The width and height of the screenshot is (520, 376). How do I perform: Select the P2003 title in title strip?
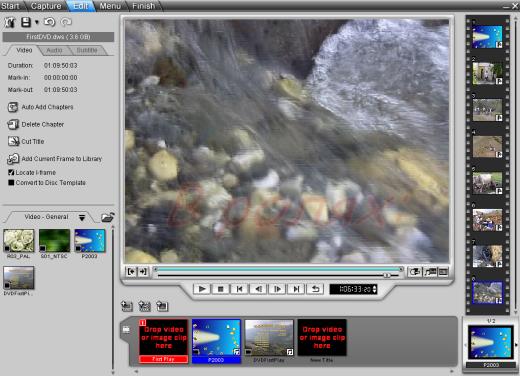point(216,341)
